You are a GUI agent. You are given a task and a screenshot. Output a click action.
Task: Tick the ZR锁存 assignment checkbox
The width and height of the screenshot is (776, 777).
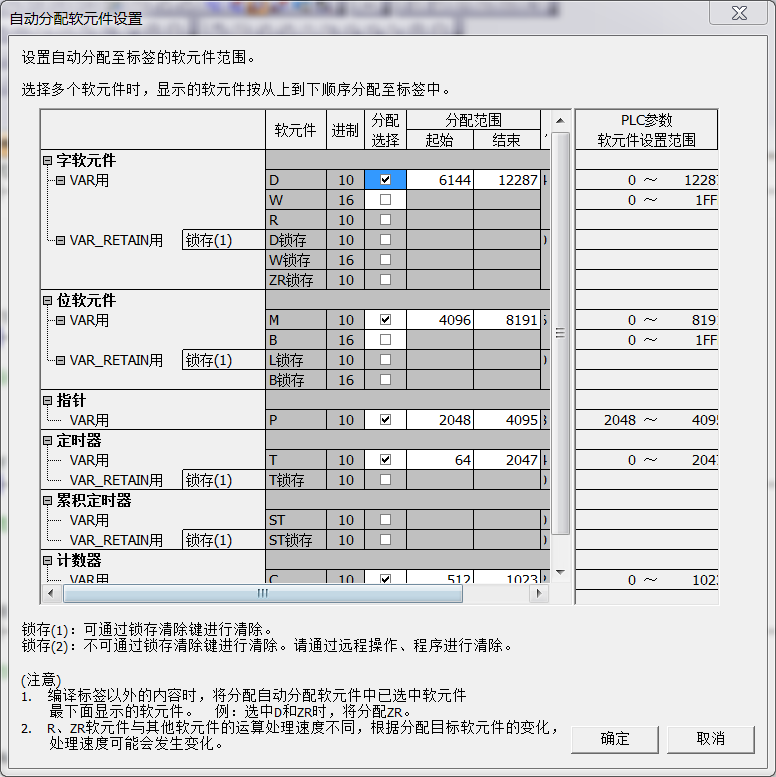[x=385, y=280]
